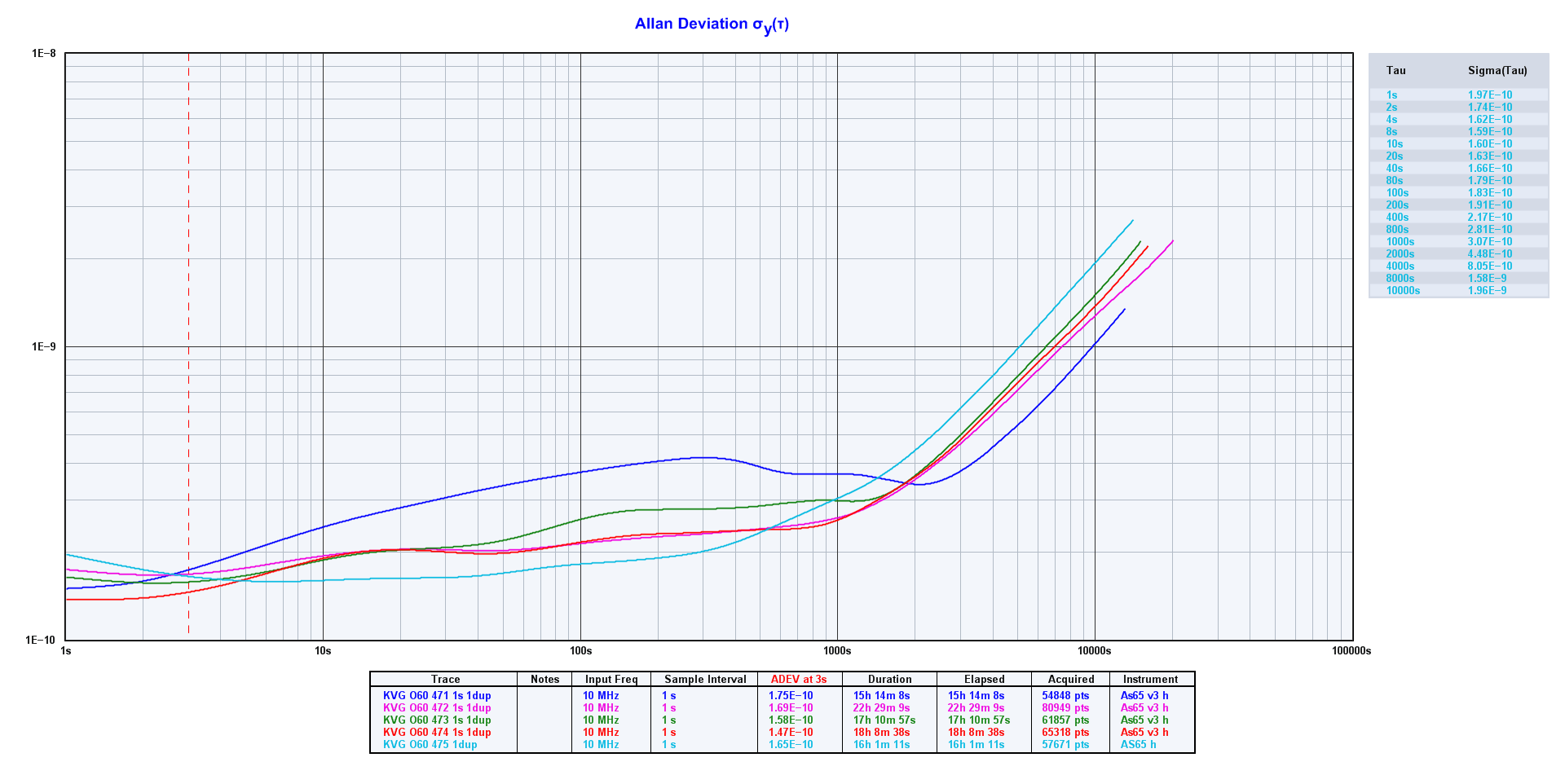Select the 1E−8 y-axis label
The height and width of the screenshot is (784, 1565).
44,54
